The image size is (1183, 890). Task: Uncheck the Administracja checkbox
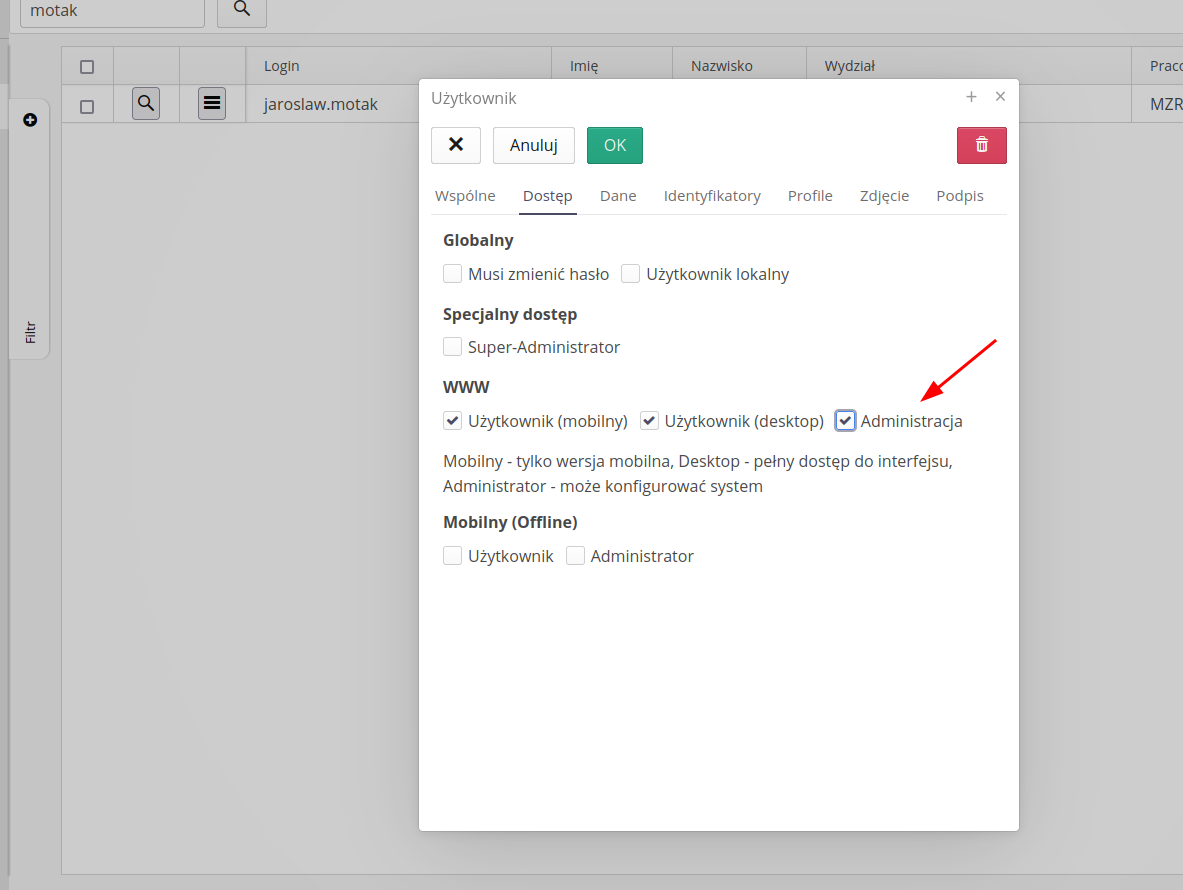tap(846, 421)
